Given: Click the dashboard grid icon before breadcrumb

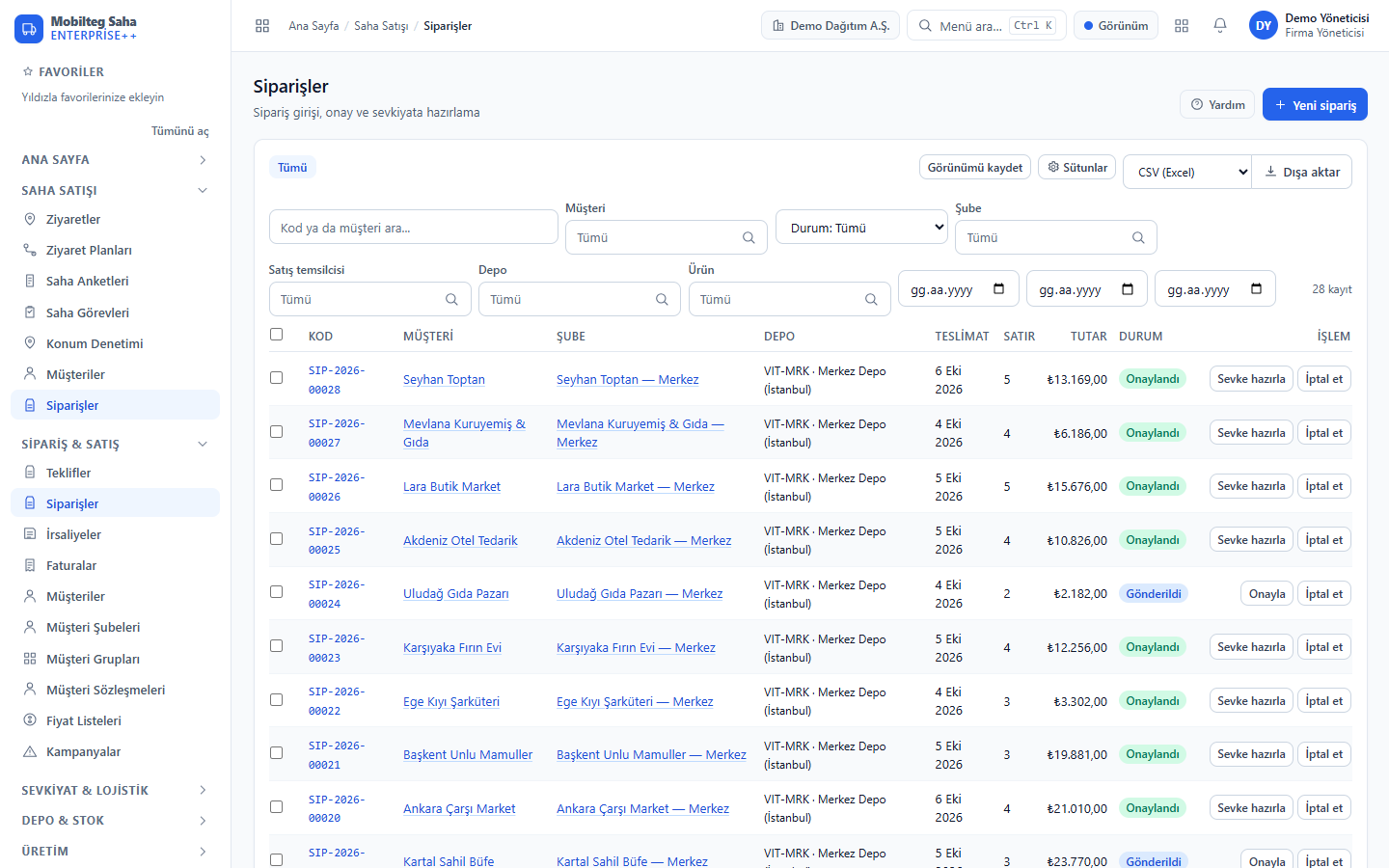Looking at the screenshot, I should 262,26.
